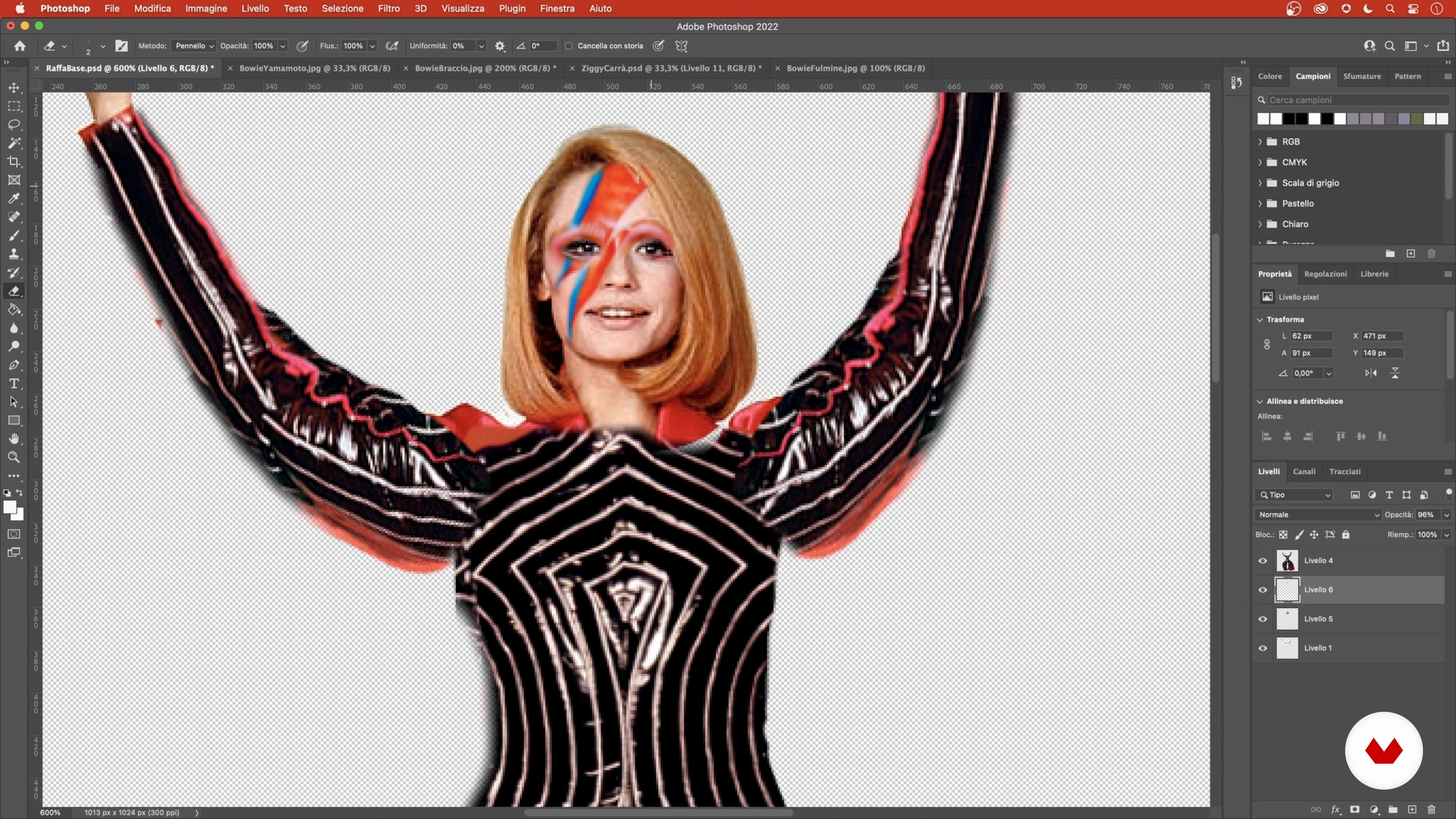Switch to the Colore panel tab
Screen dimensions: 1456x819
(x=1269, y=76)
